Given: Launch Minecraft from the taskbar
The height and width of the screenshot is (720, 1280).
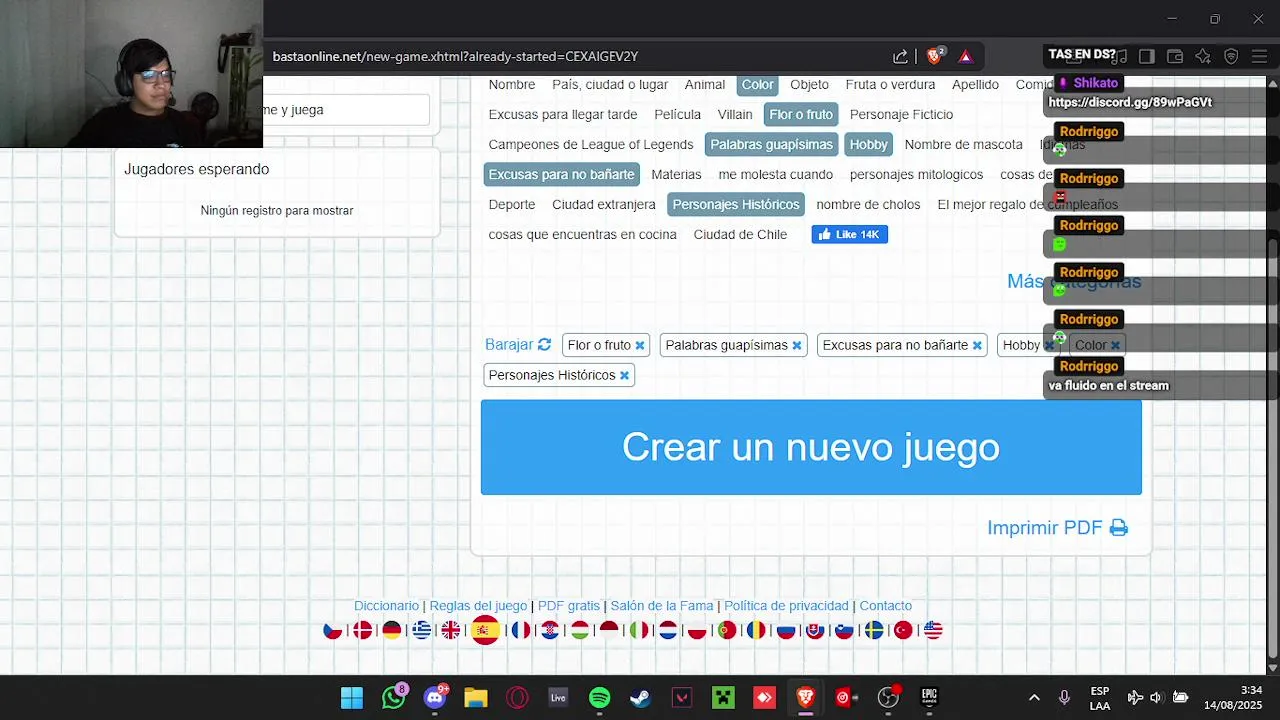Looking at the screenshot, I should click(723, 698).
